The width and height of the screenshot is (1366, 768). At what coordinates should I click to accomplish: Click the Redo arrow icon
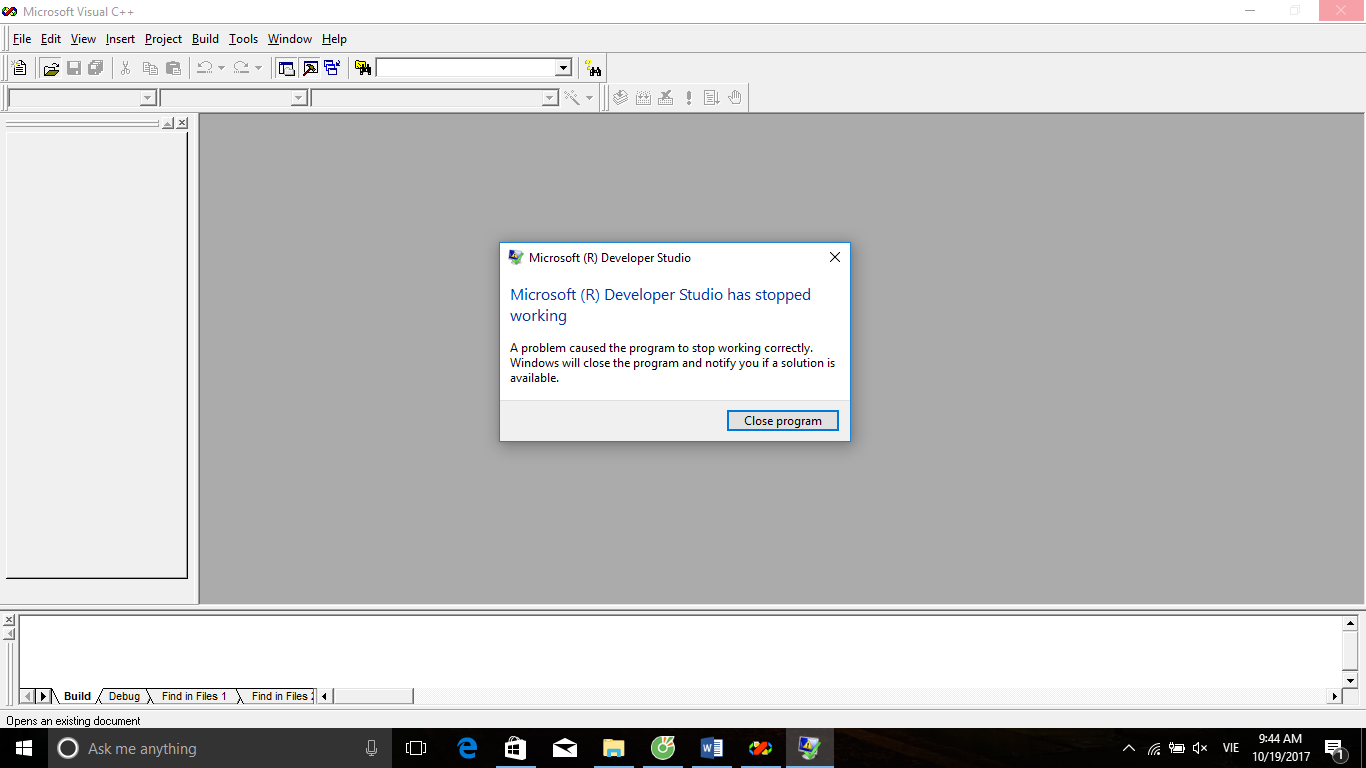(241, 68)
